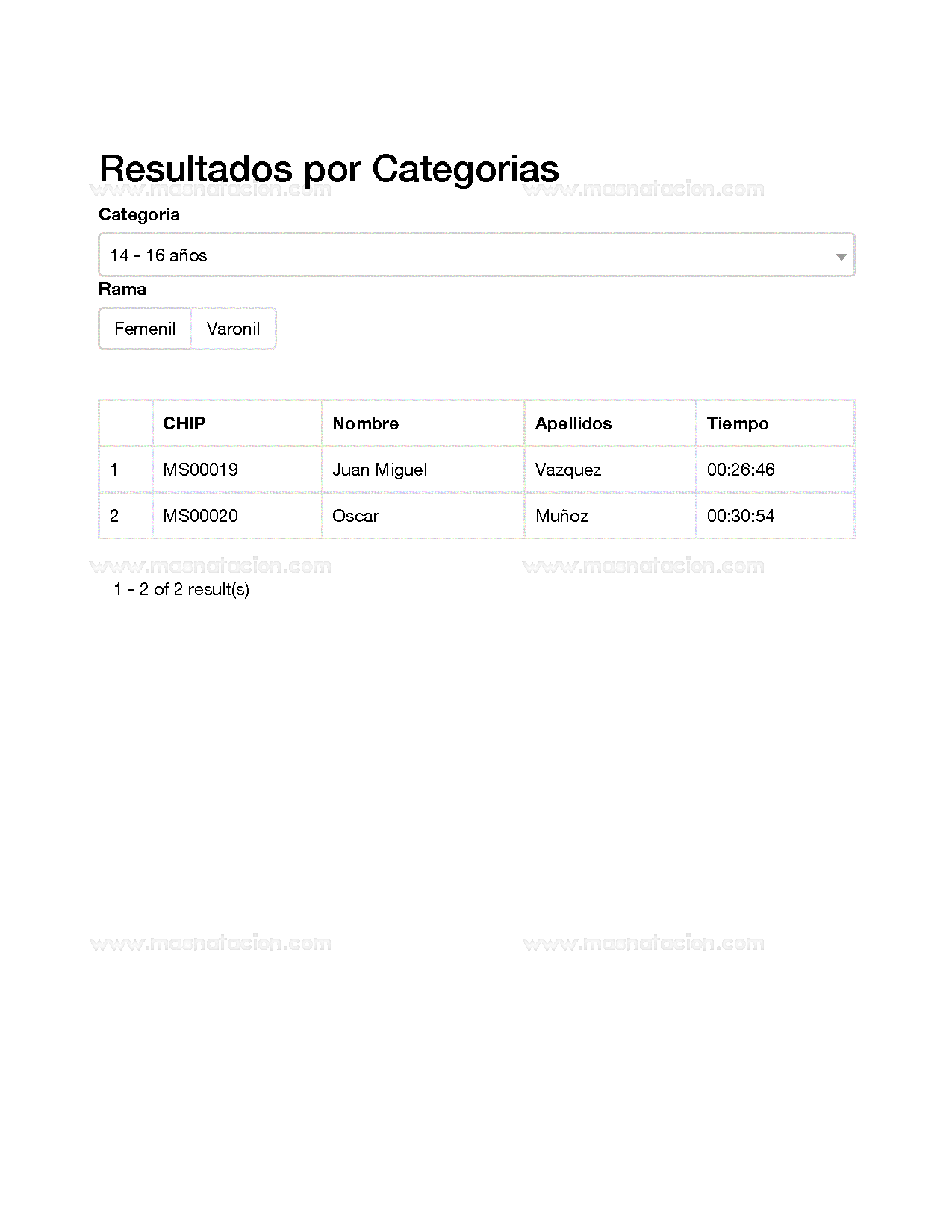Click the time 00:26:46
This screenshot has height=1232, width=952.
[x=740, y=470]
